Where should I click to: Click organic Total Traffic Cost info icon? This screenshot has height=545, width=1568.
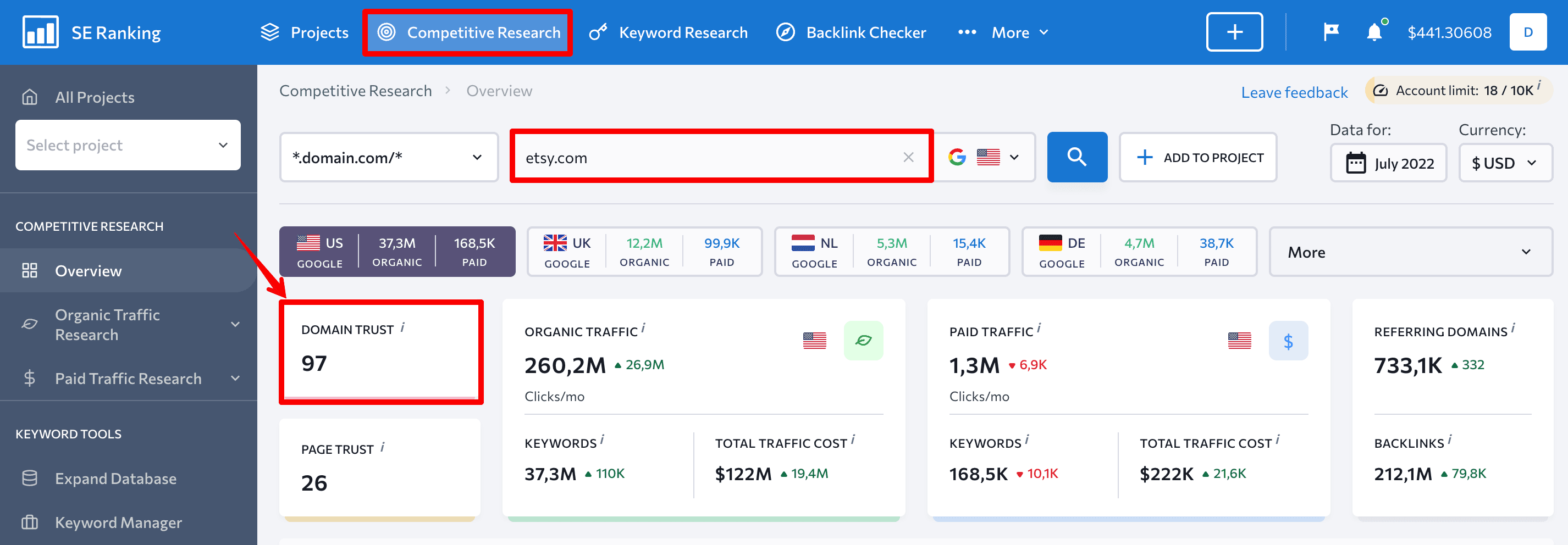[x=853, y=439]
